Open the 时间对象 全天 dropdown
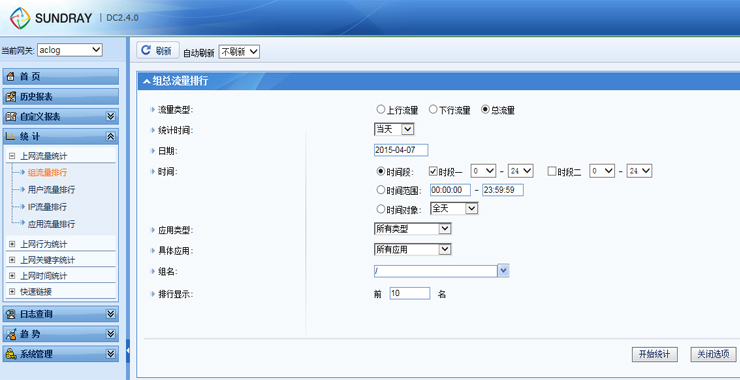 click(454, 208)
